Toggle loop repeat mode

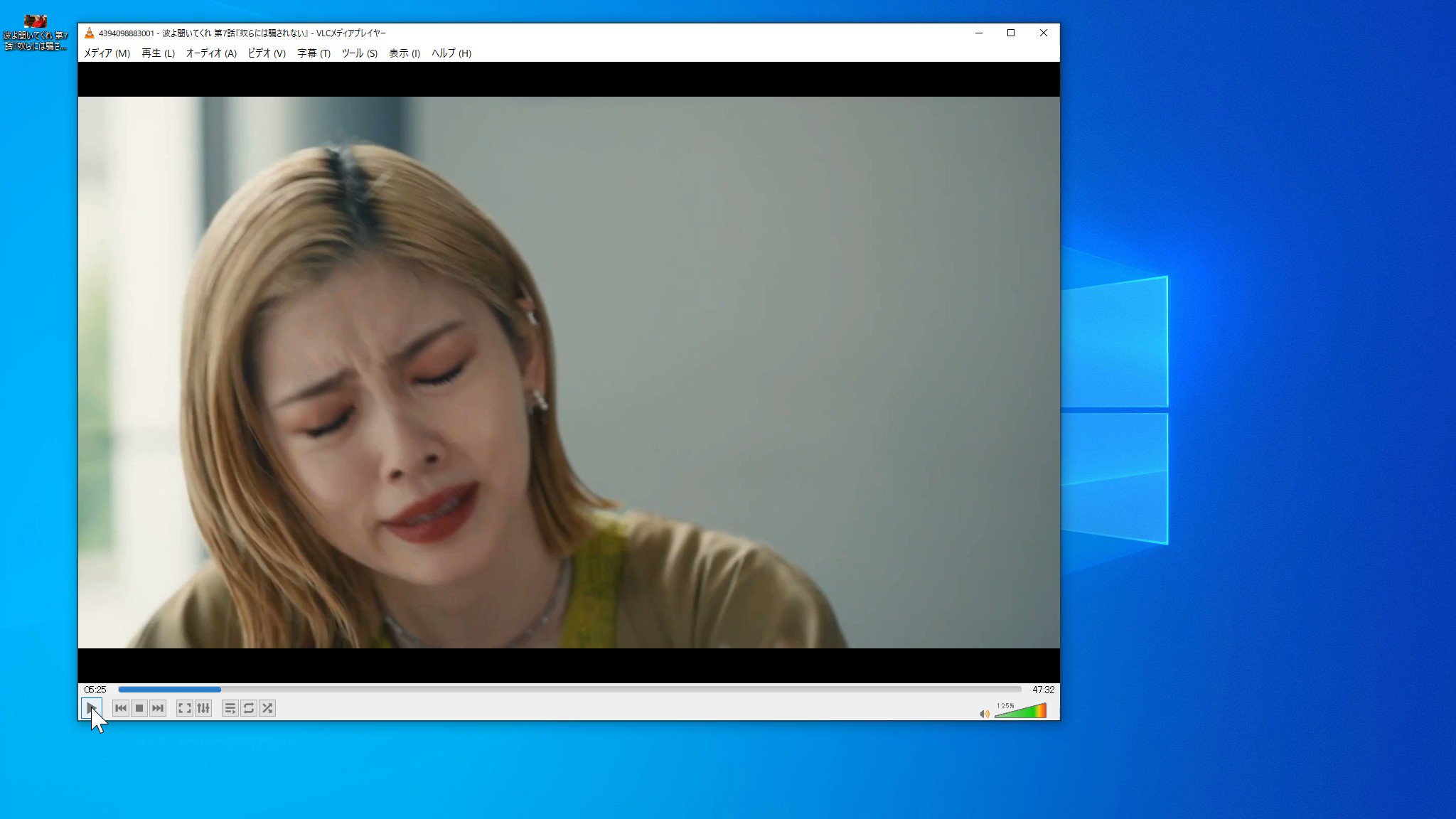(249, 708)
